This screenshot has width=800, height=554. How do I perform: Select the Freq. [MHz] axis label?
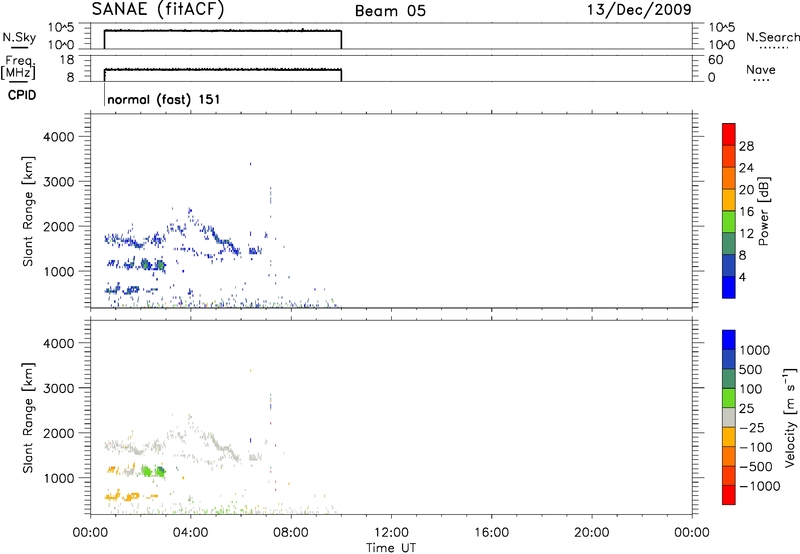pyautogui.click(x=18, y=67)
